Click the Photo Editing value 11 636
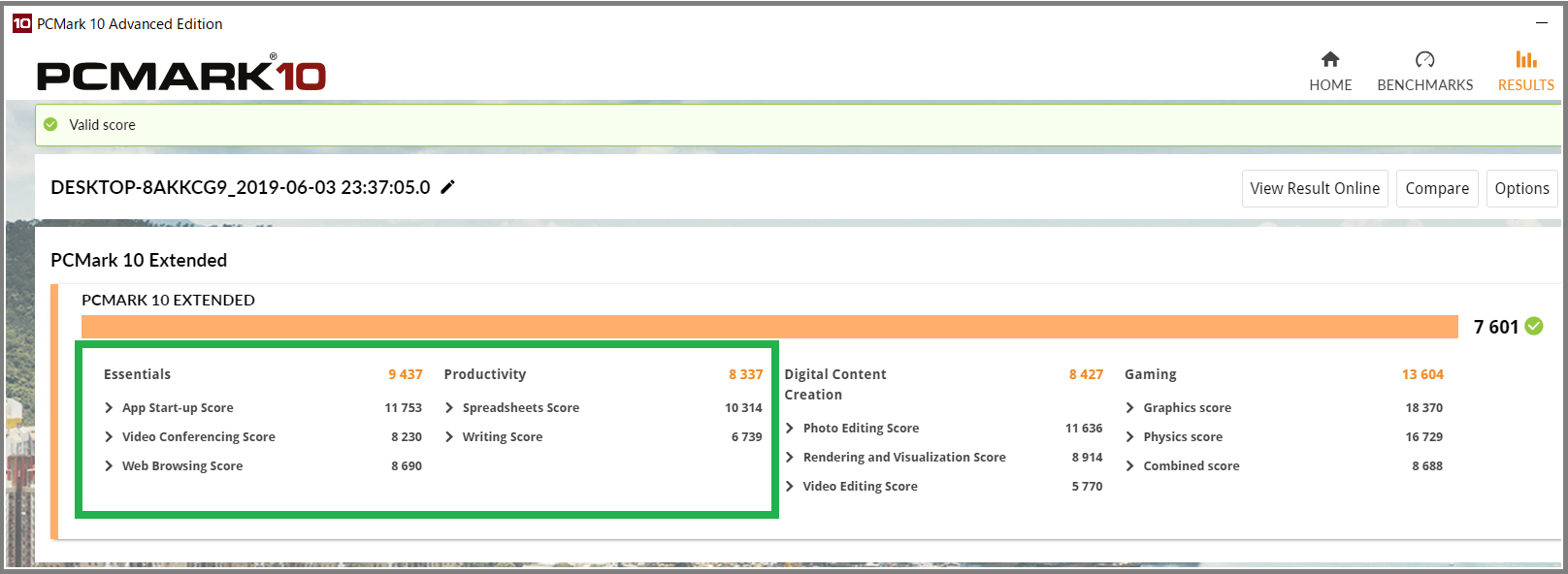Viewport: 1568px width, 574px height. tap(1084, 429)
